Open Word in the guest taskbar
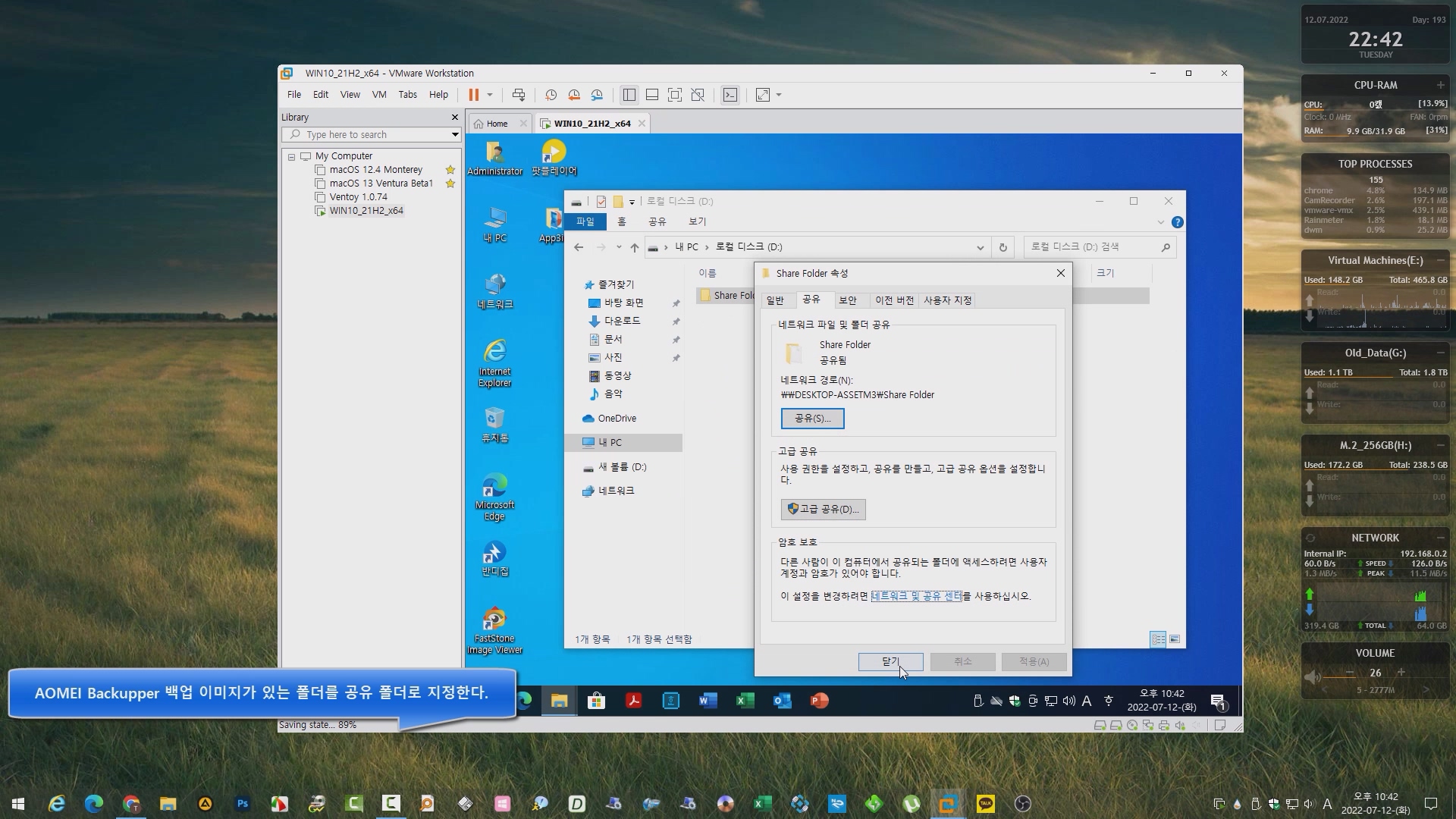Image resolution: width=1456 pixels, height=819 pixels. pos(708,701)
